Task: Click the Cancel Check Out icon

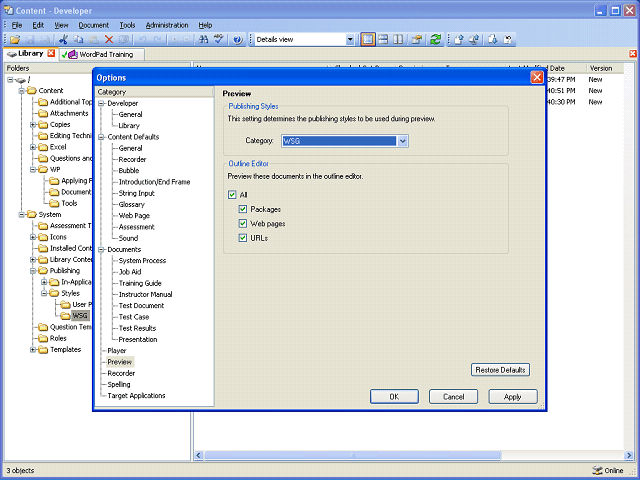Action: pyautogui.click(x=508, y=40)
